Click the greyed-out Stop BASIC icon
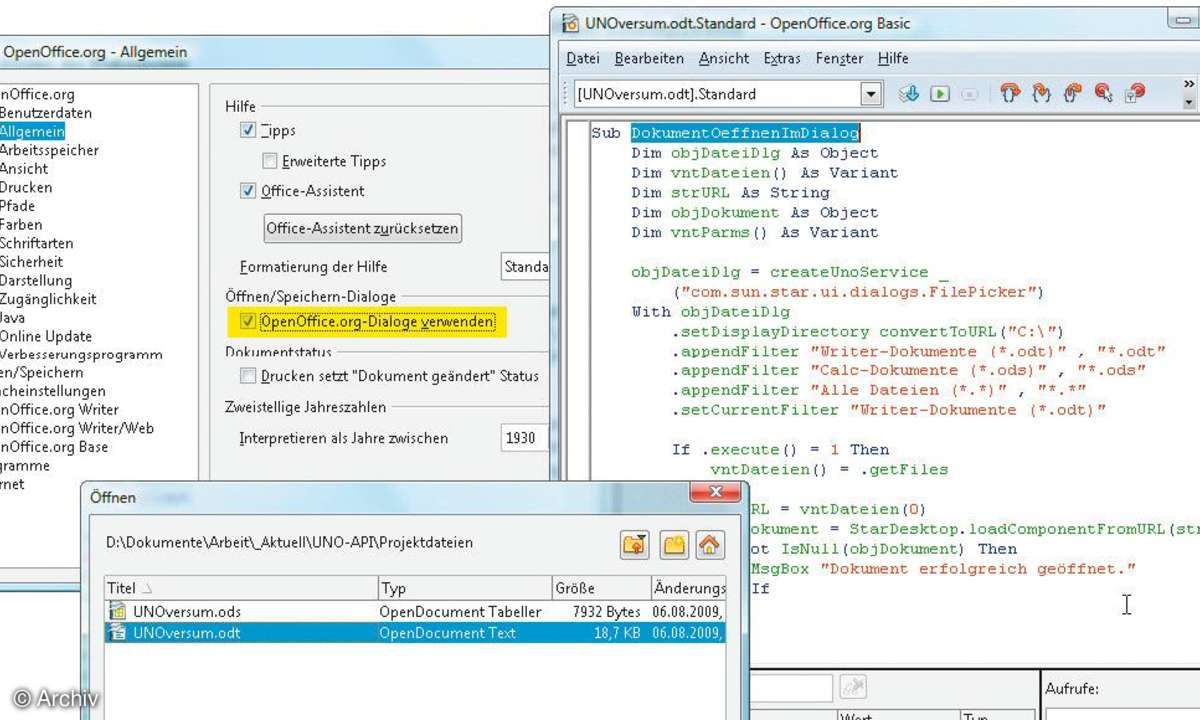1200x720 pixels. (x=969, y=94)
